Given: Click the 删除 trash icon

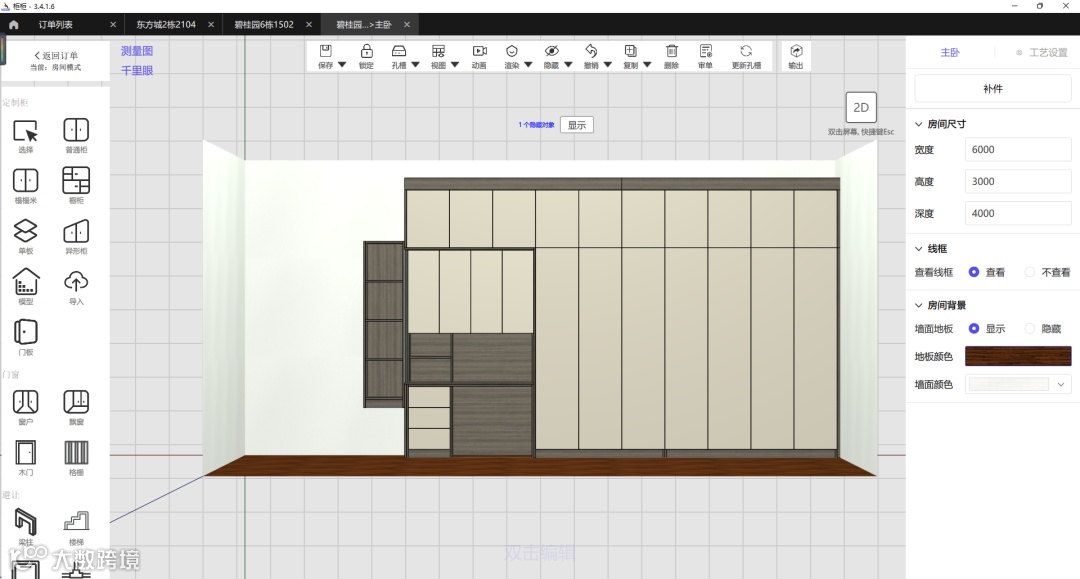Looking at the screenshot, I should 671,52.
